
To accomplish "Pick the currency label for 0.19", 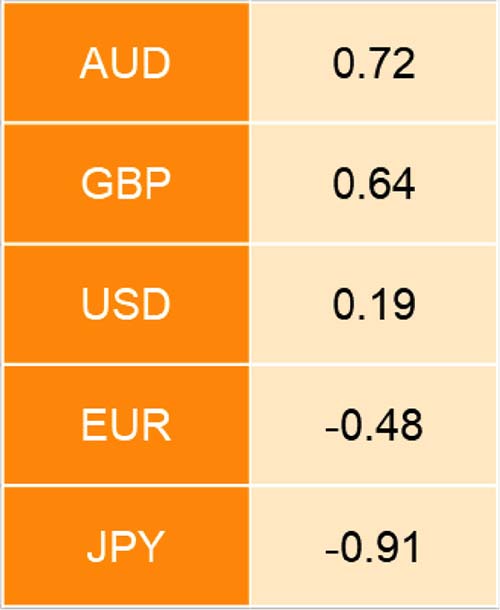I will click(126, 304).
